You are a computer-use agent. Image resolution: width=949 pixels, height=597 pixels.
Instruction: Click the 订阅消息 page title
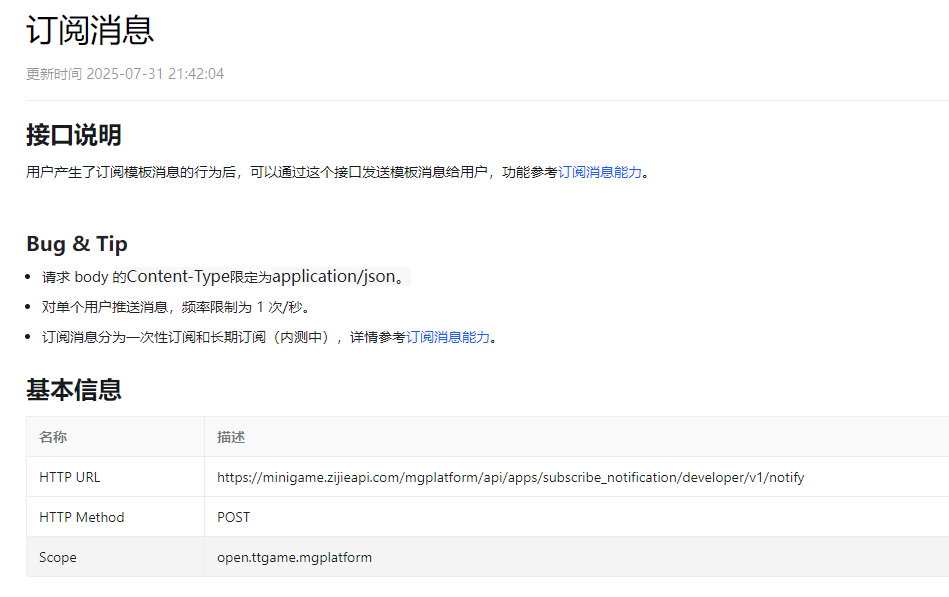click(90, 30)
